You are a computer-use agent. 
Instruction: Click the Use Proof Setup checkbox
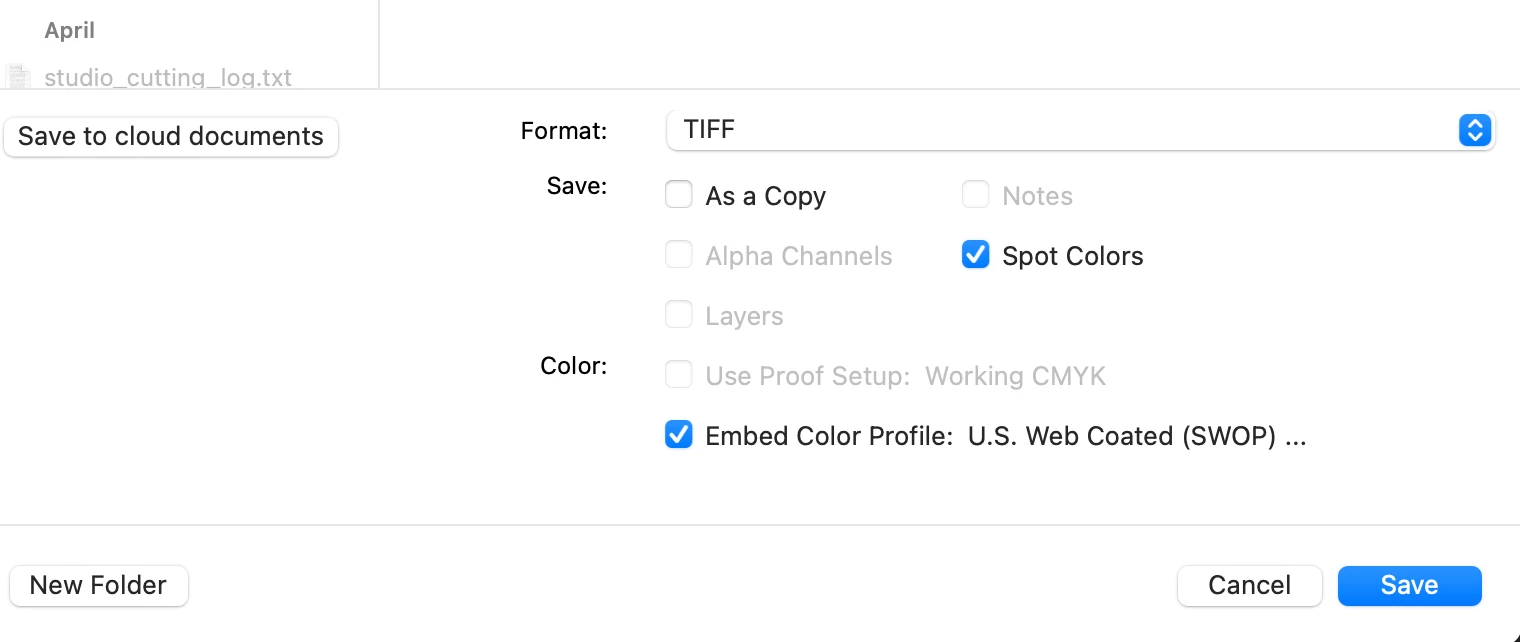pos(679,375)
